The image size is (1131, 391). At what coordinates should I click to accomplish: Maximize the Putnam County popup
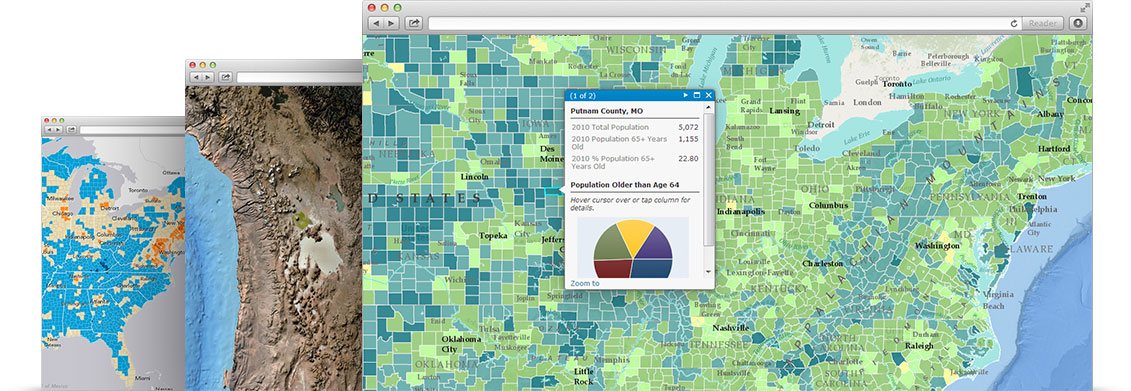coord(697,95)
